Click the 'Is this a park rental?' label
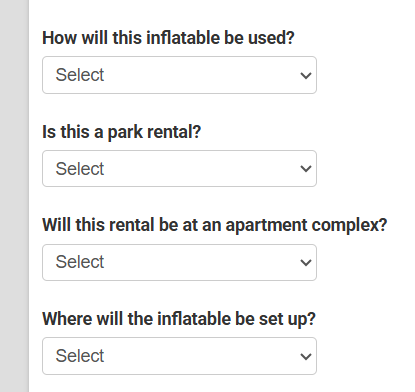The image size is (415, 392). pos(122,132)
